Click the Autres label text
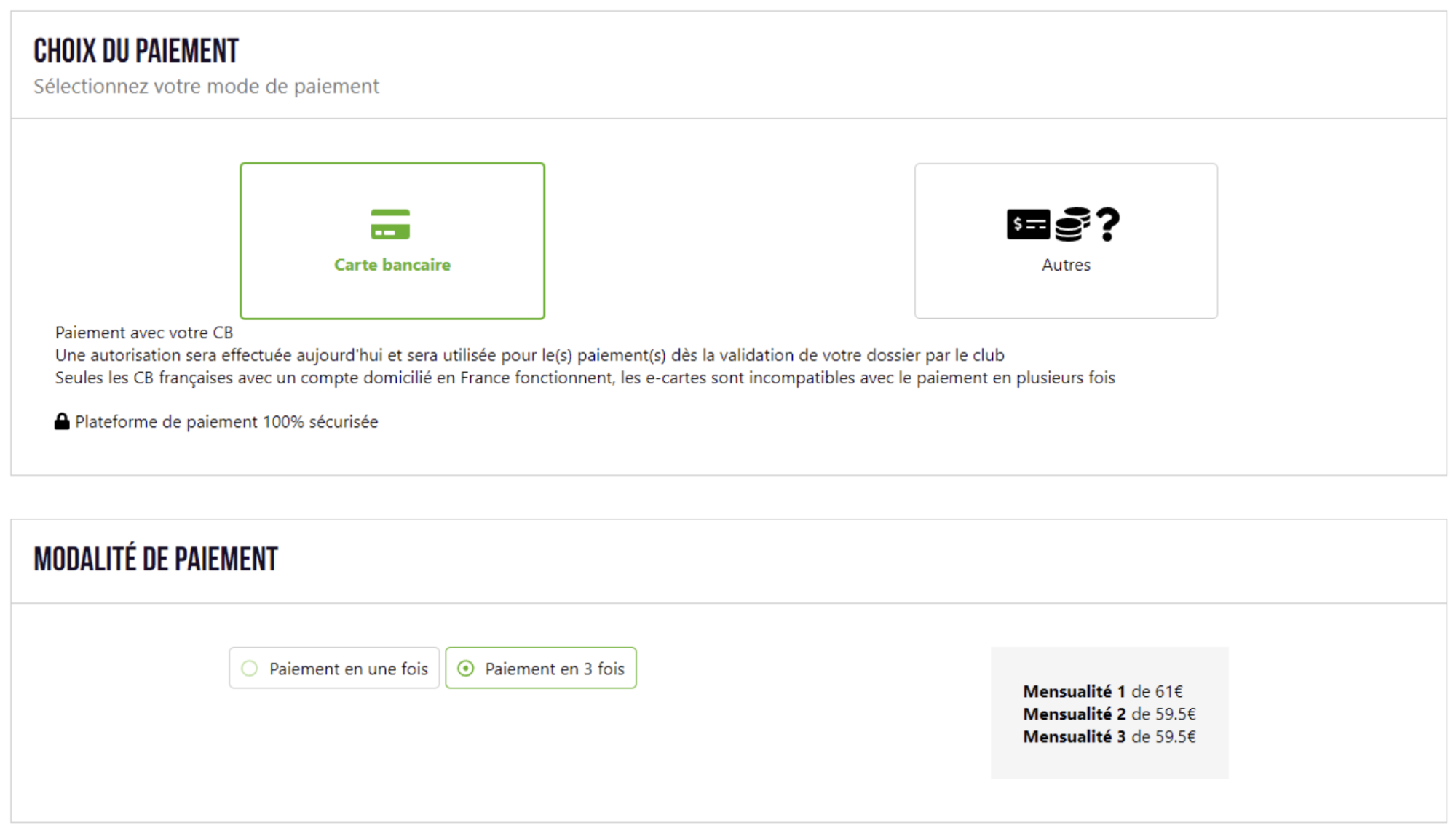The width and height of the screenshot is (1456, 836). [1066, 265]
